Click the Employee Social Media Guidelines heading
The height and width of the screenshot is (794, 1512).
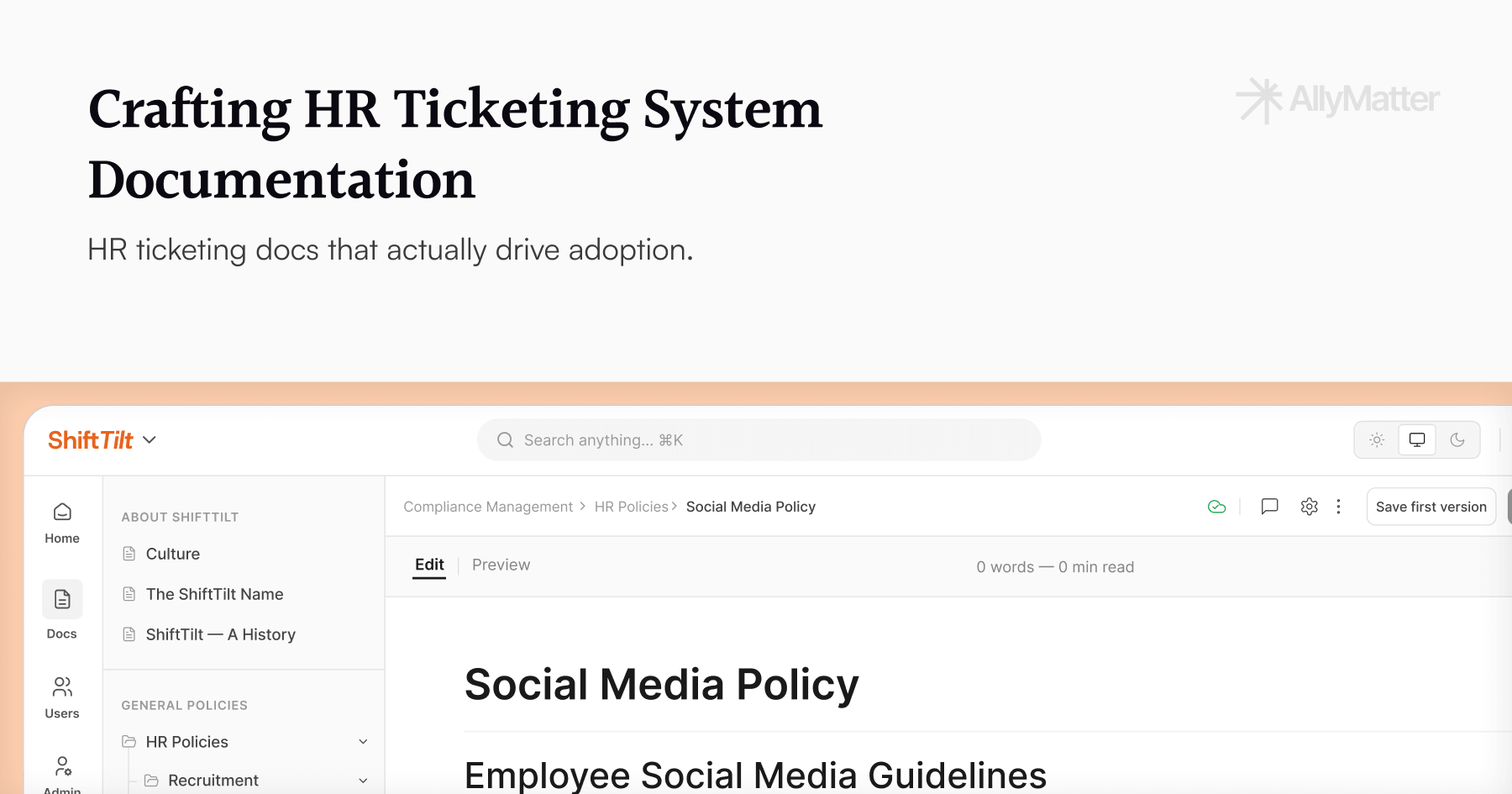point(756,775)
